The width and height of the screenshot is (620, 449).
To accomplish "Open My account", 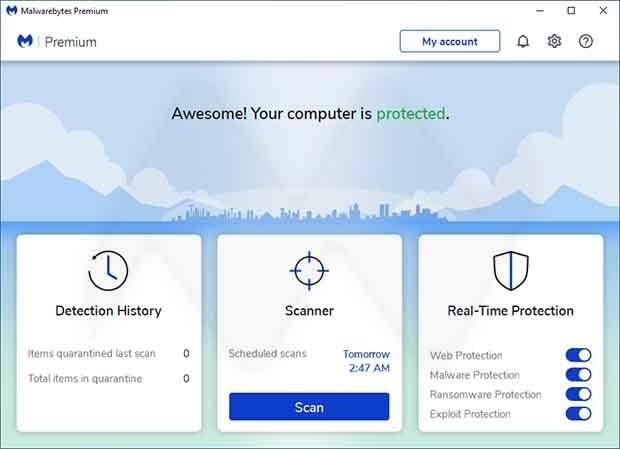I will tap(450, 41).
